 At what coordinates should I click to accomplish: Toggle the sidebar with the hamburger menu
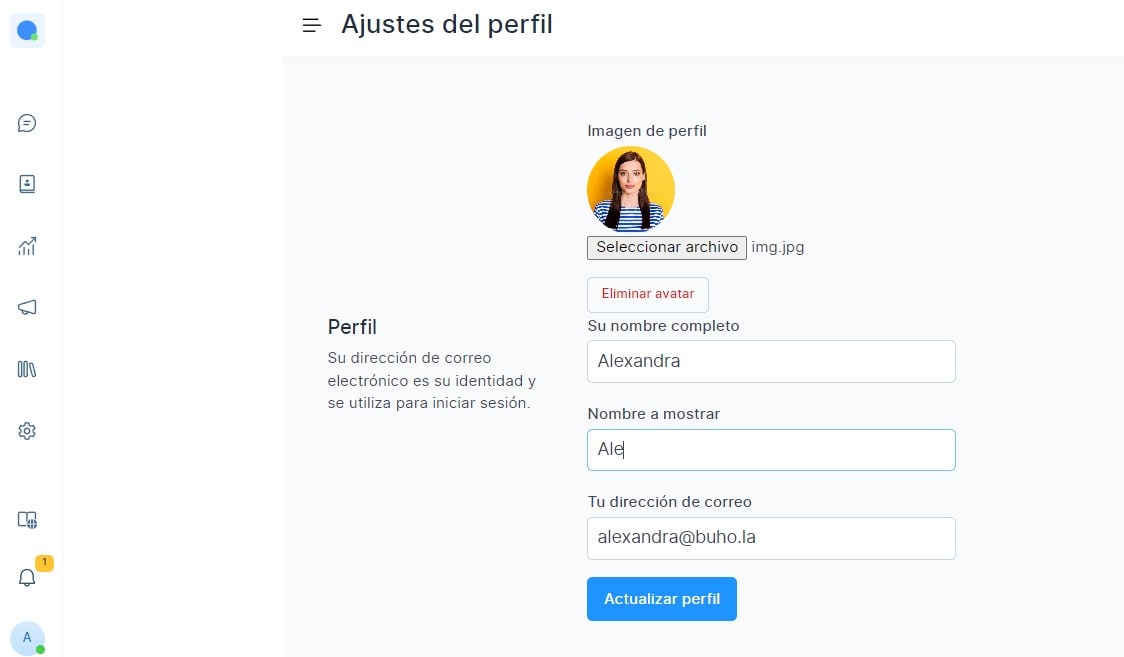311,24
